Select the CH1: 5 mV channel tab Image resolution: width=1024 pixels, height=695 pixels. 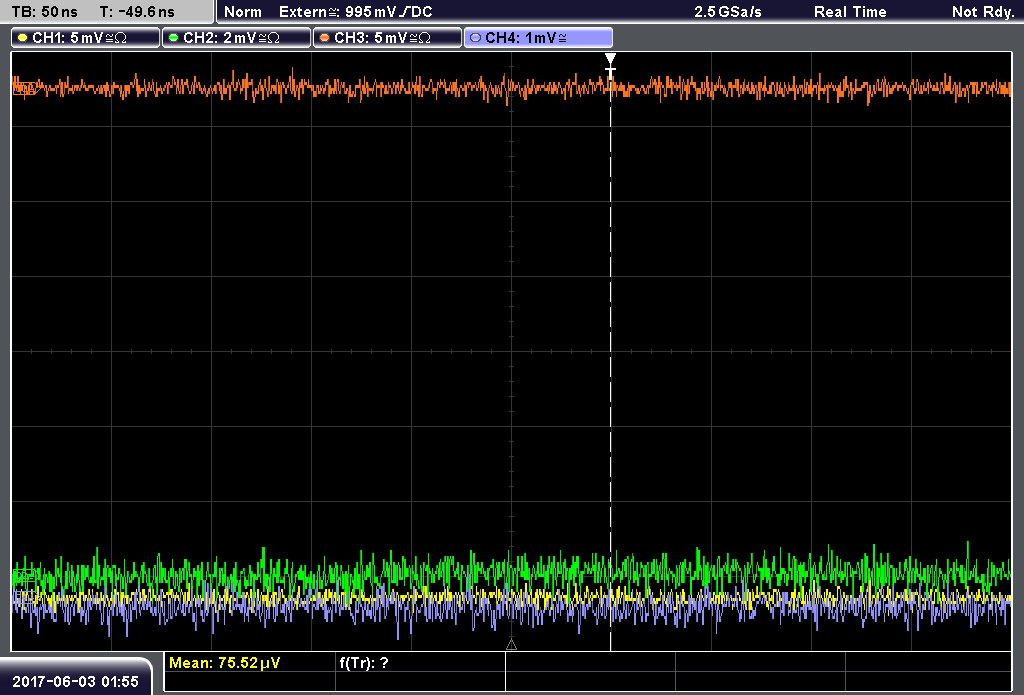(x=86, y=37)
